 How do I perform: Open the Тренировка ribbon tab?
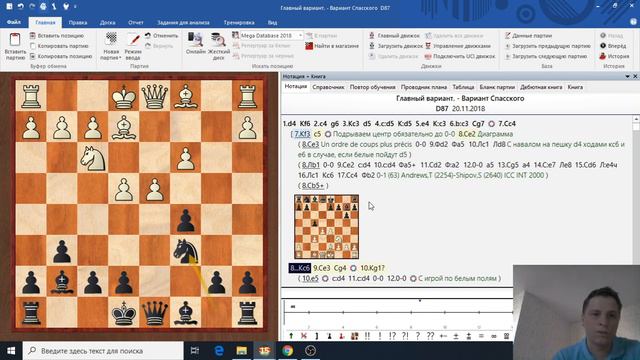[239, 22]
